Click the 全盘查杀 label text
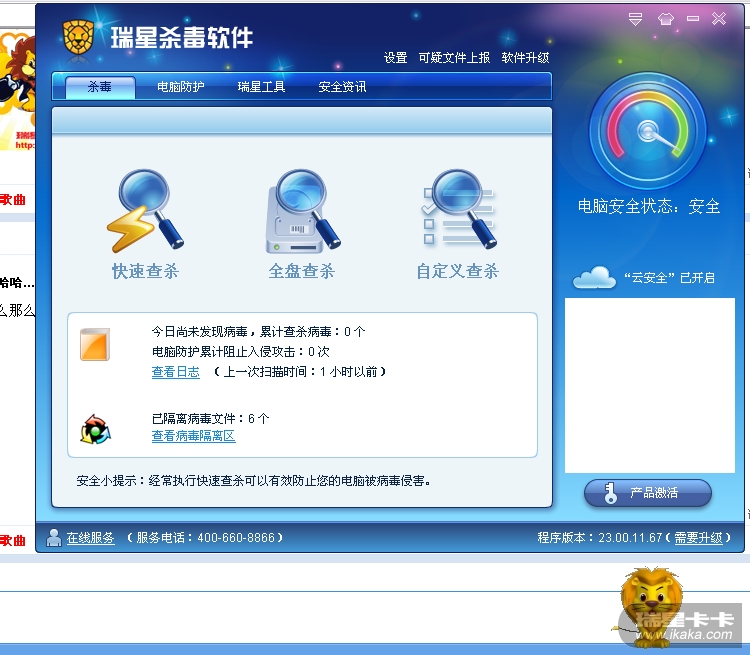This screenshot has height=655, width=750. pyautogui.click(x=302, y=271)
